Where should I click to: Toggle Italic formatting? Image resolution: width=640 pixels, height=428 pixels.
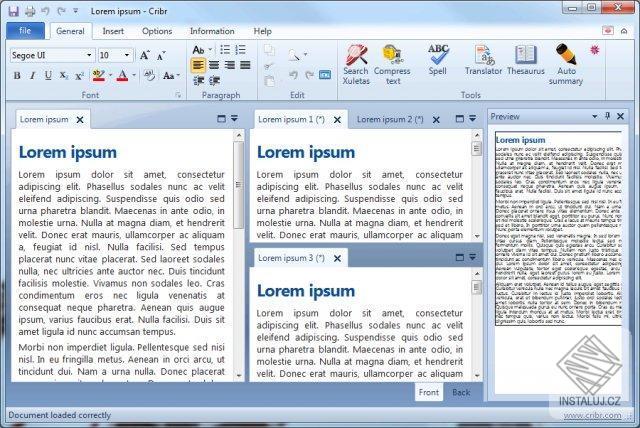tap(32, 75)
